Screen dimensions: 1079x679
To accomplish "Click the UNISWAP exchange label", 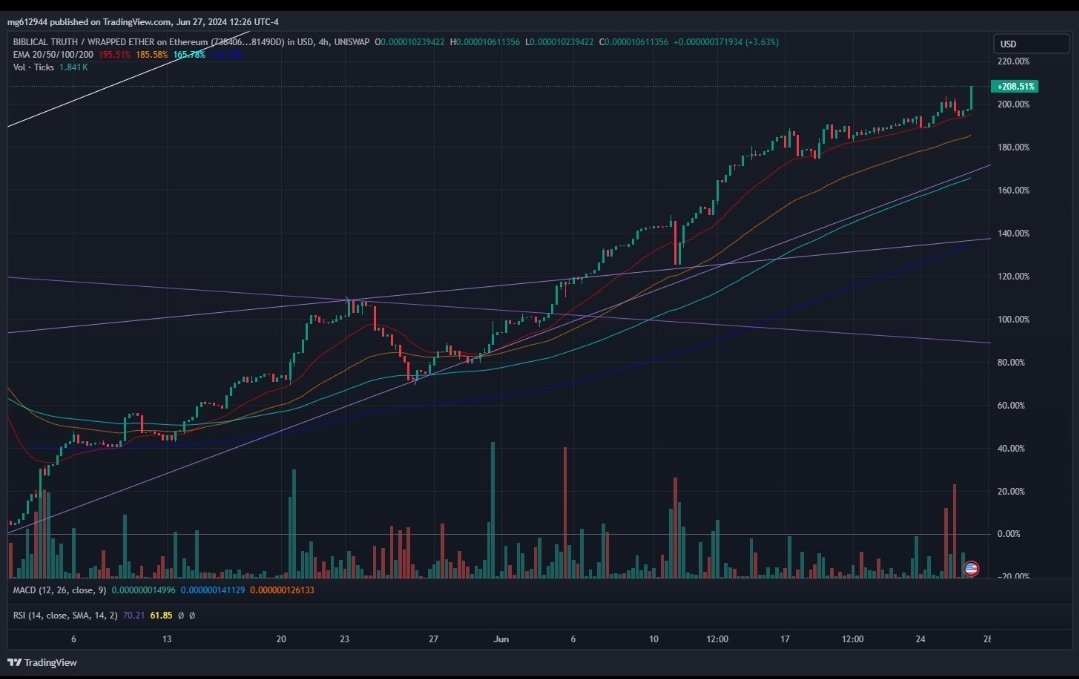I will [354, 42].
